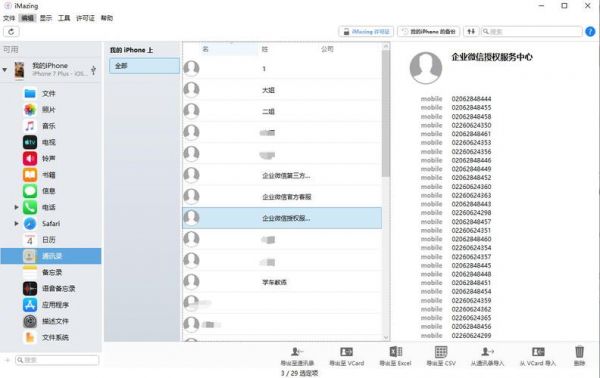Click 导出至 CSV export icon
The width and height of the screenshot is (600, 378).
(441, 356)
